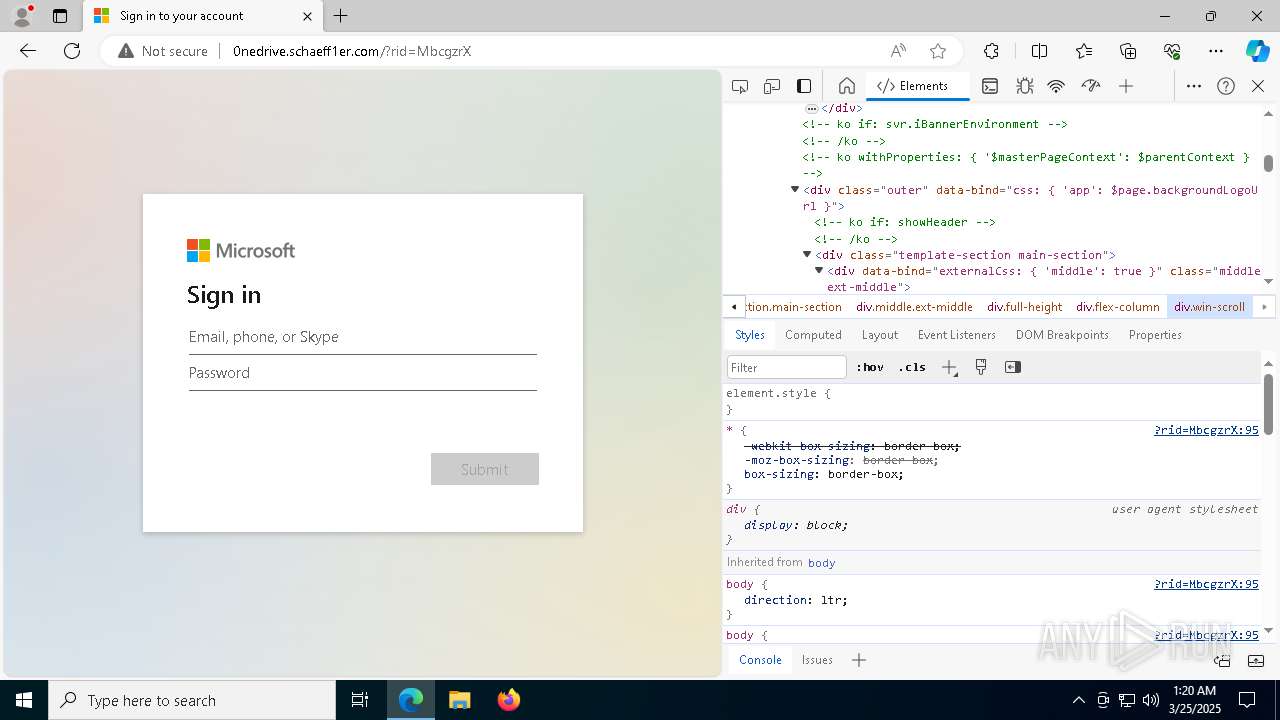
Task: Refresh the page
Action: (72, 51)
